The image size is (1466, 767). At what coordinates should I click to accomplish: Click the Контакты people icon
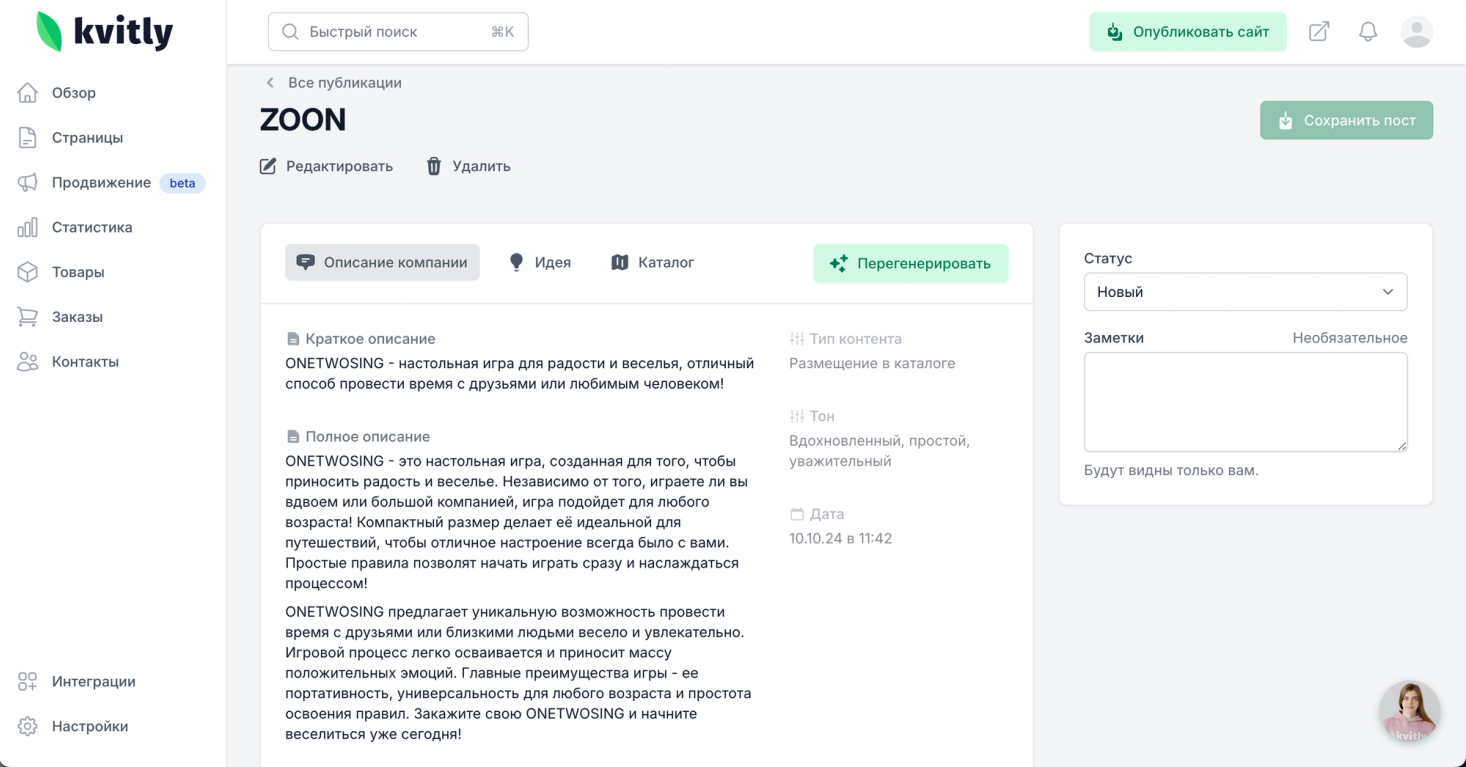pyautogui.click(x=28, y=362)
